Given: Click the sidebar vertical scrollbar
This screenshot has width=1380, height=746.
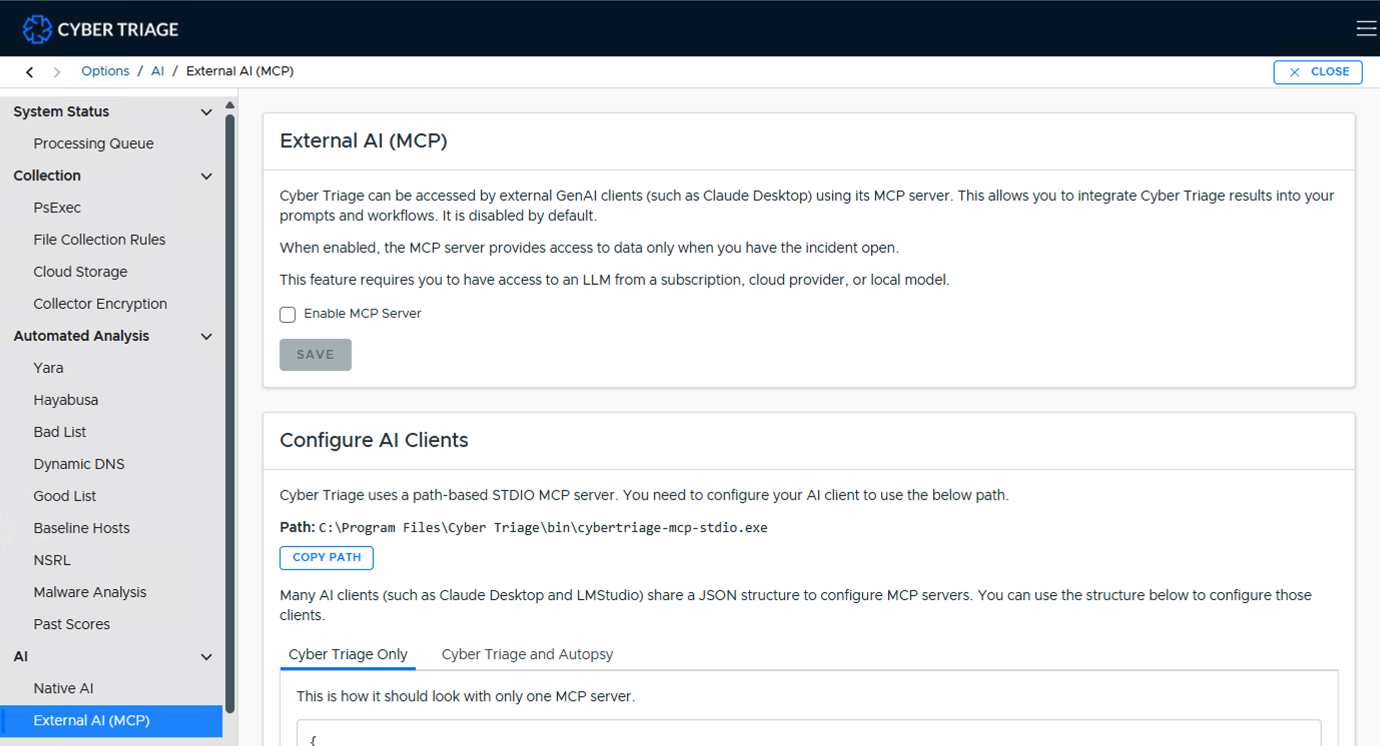Looking at the screenshot, I should 230,412.
